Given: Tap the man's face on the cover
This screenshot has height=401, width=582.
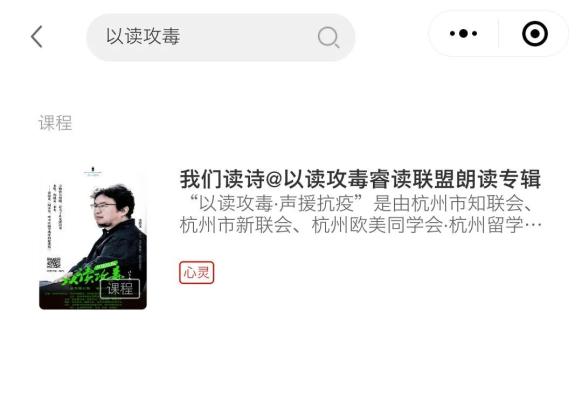Looking at the screenshot, I should 105,209.
